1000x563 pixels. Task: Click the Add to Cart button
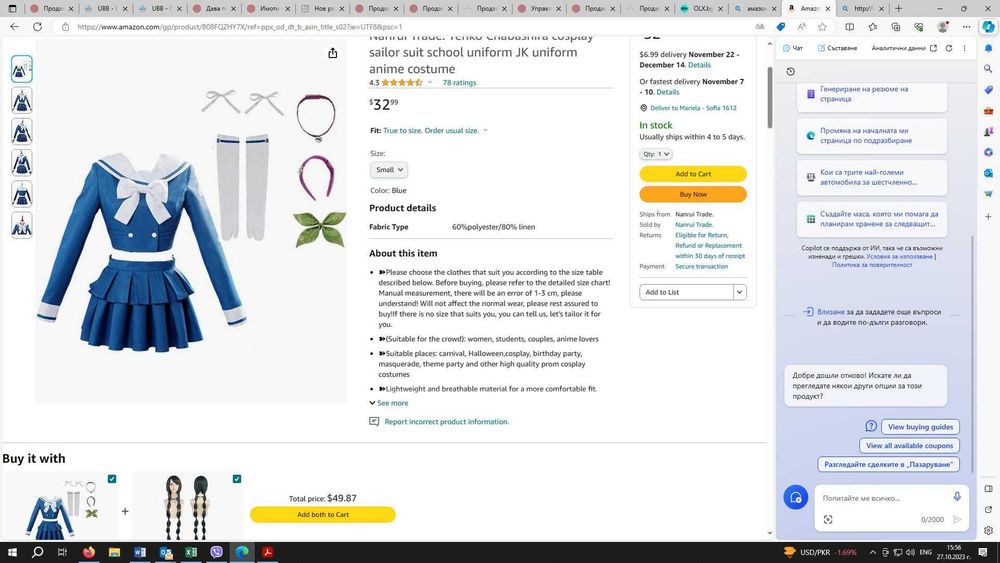click(x=693, y=173)
